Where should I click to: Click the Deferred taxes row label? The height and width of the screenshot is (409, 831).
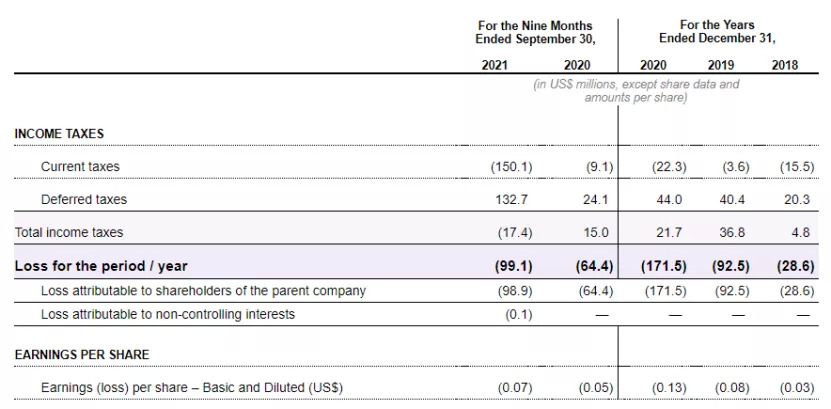click(x=84, y=200)
